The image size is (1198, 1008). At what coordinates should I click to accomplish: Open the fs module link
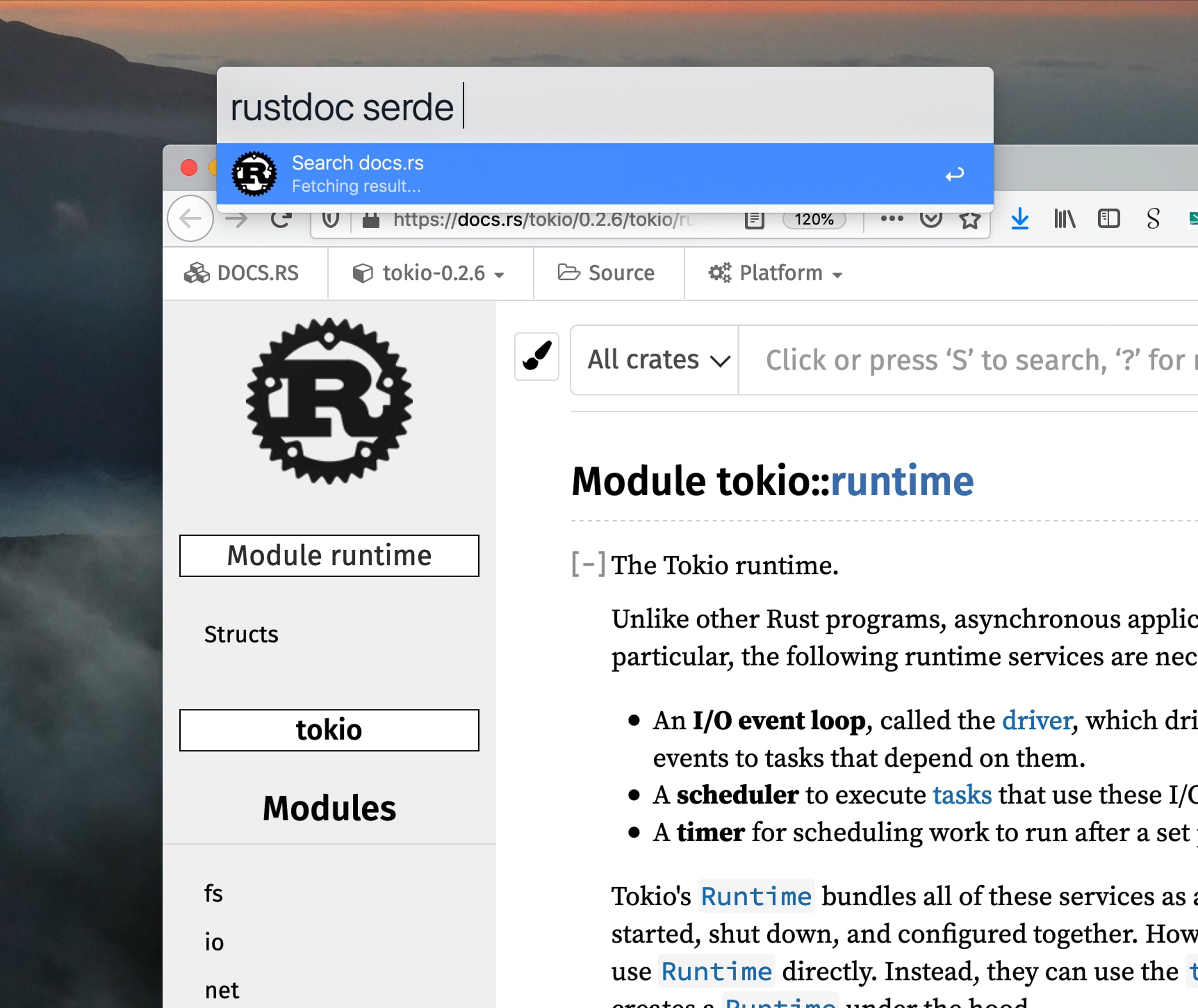click(x=214, y=893)
